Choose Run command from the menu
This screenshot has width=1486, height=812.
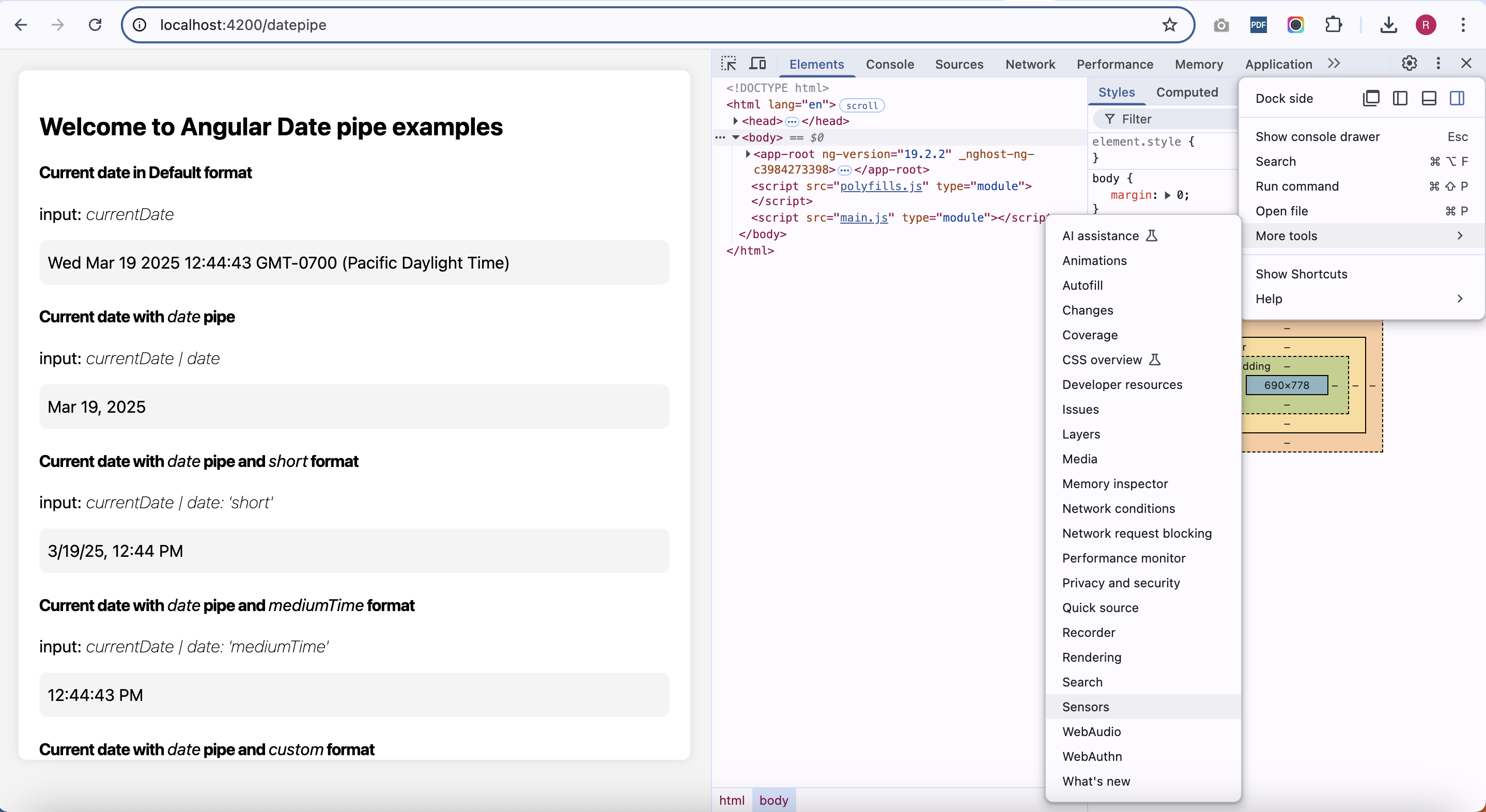coord(1361,186)
